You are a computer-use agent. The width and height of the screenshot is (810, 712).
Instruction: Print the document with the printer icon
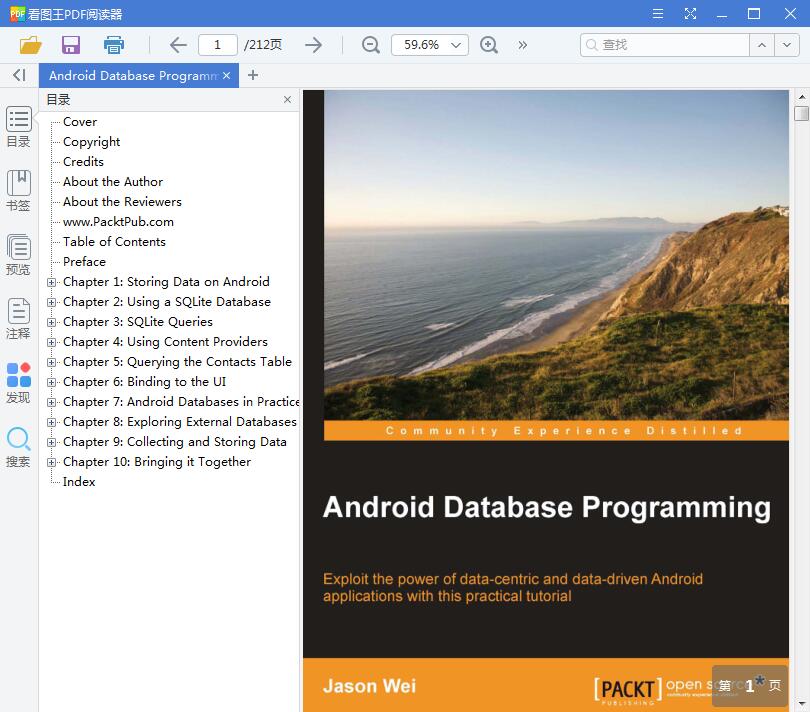point(114,45)
